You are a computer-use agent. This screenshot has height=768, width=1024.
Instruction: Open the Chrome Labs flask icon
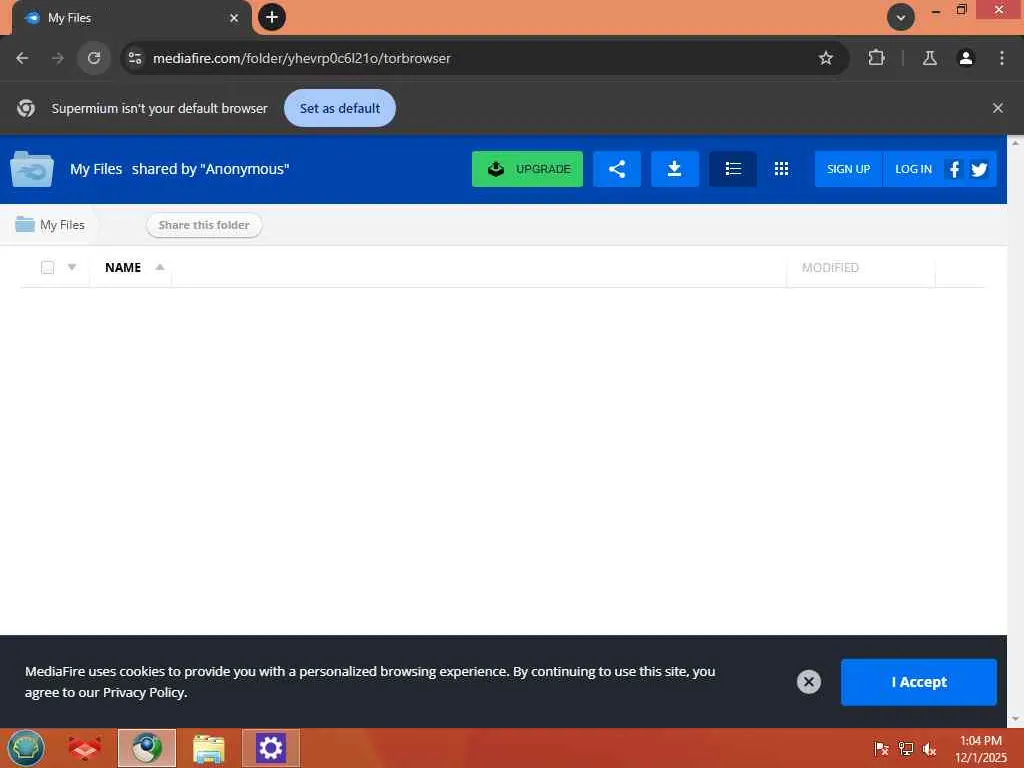pos(929,58)
